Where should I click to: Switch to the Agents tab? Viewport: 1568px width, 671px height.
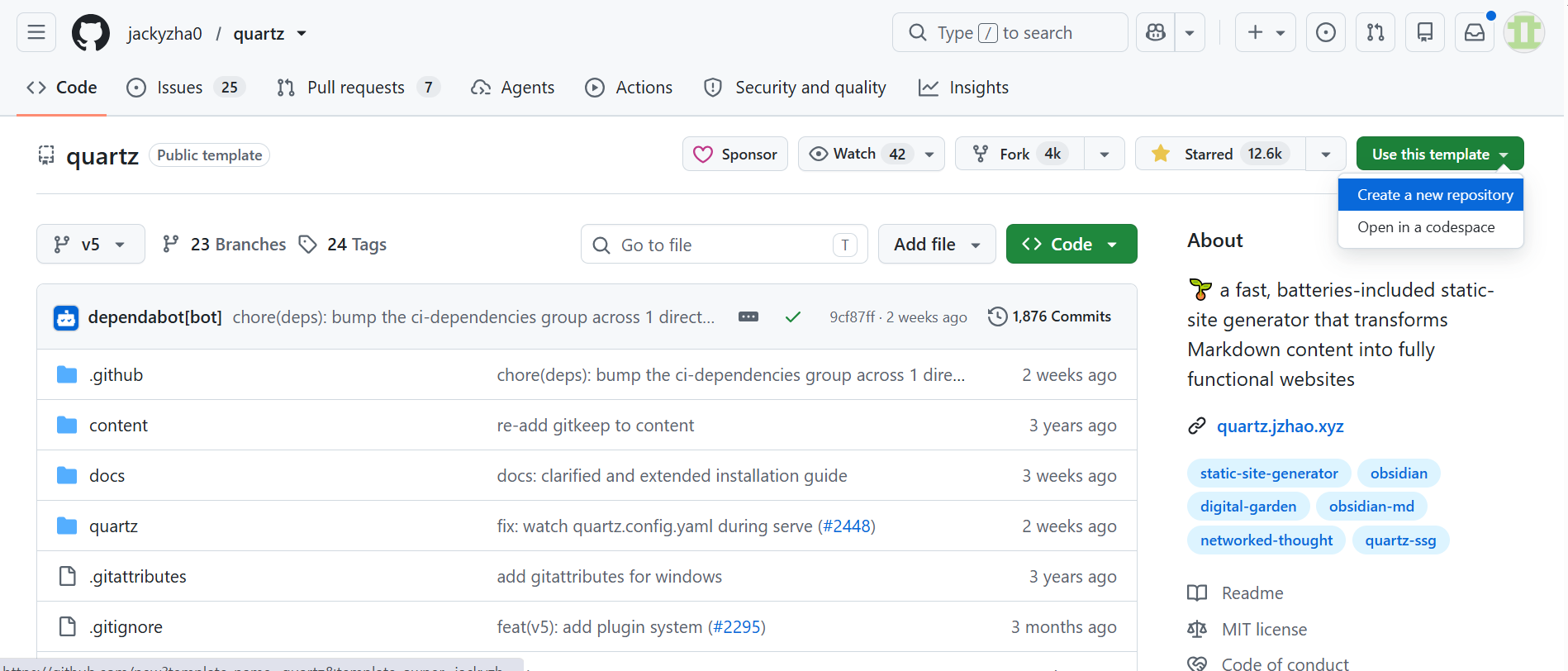(x=513, y=88)
